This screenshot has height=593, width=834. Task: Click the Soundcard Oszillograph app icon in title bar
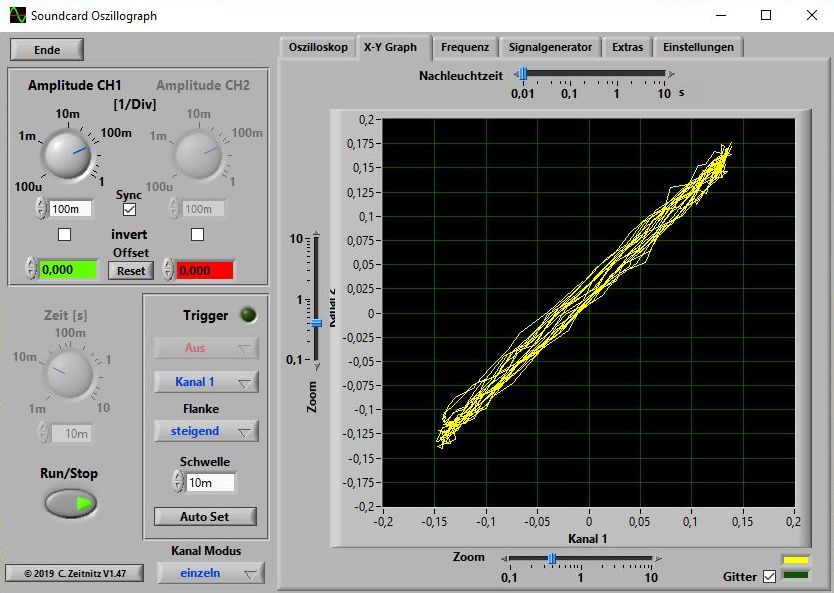pyautogui.click(x=17, y=16)
